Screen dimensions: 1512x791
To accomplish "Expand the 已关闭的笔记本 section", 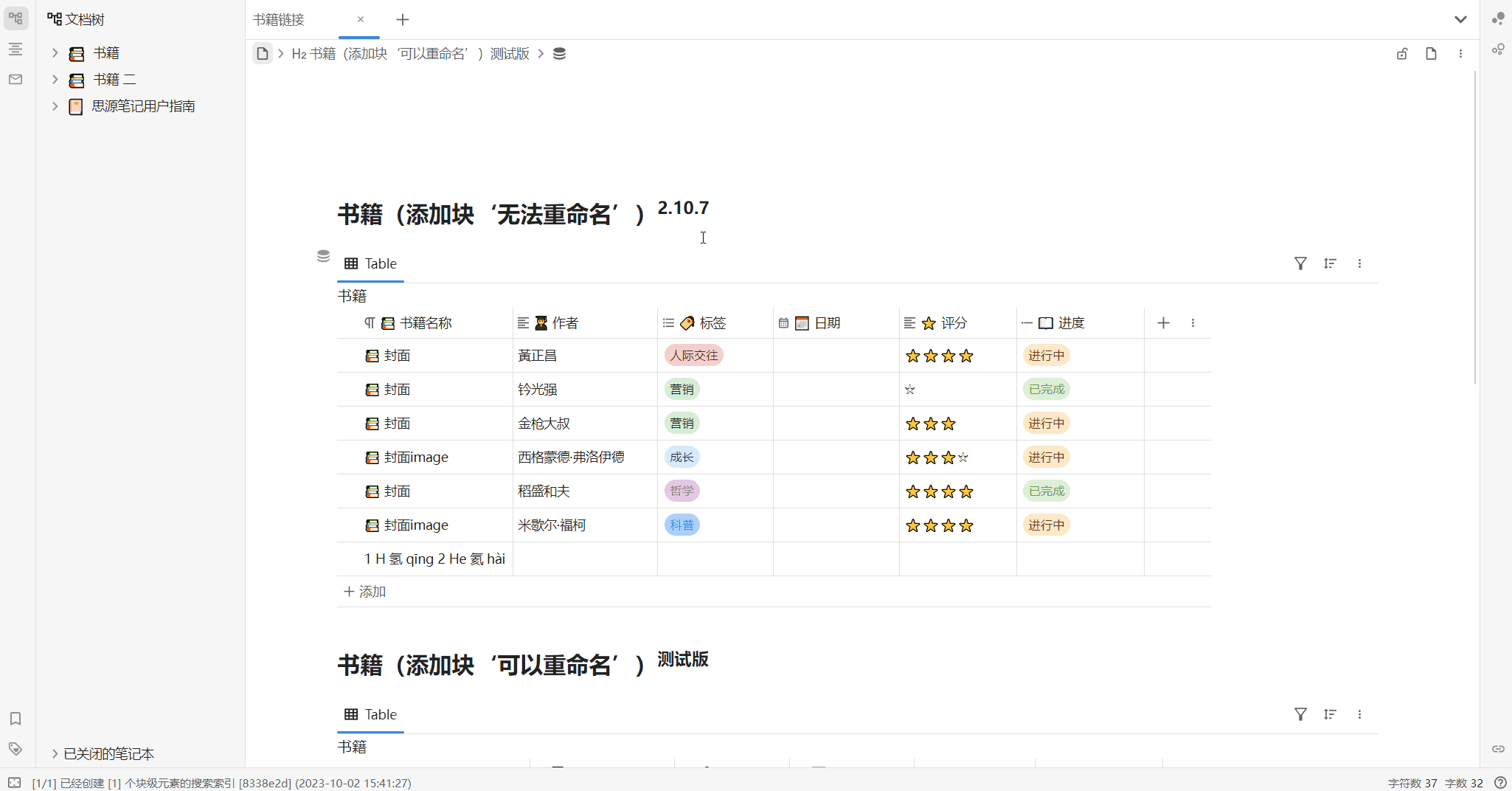I will (x=55, y=753).
